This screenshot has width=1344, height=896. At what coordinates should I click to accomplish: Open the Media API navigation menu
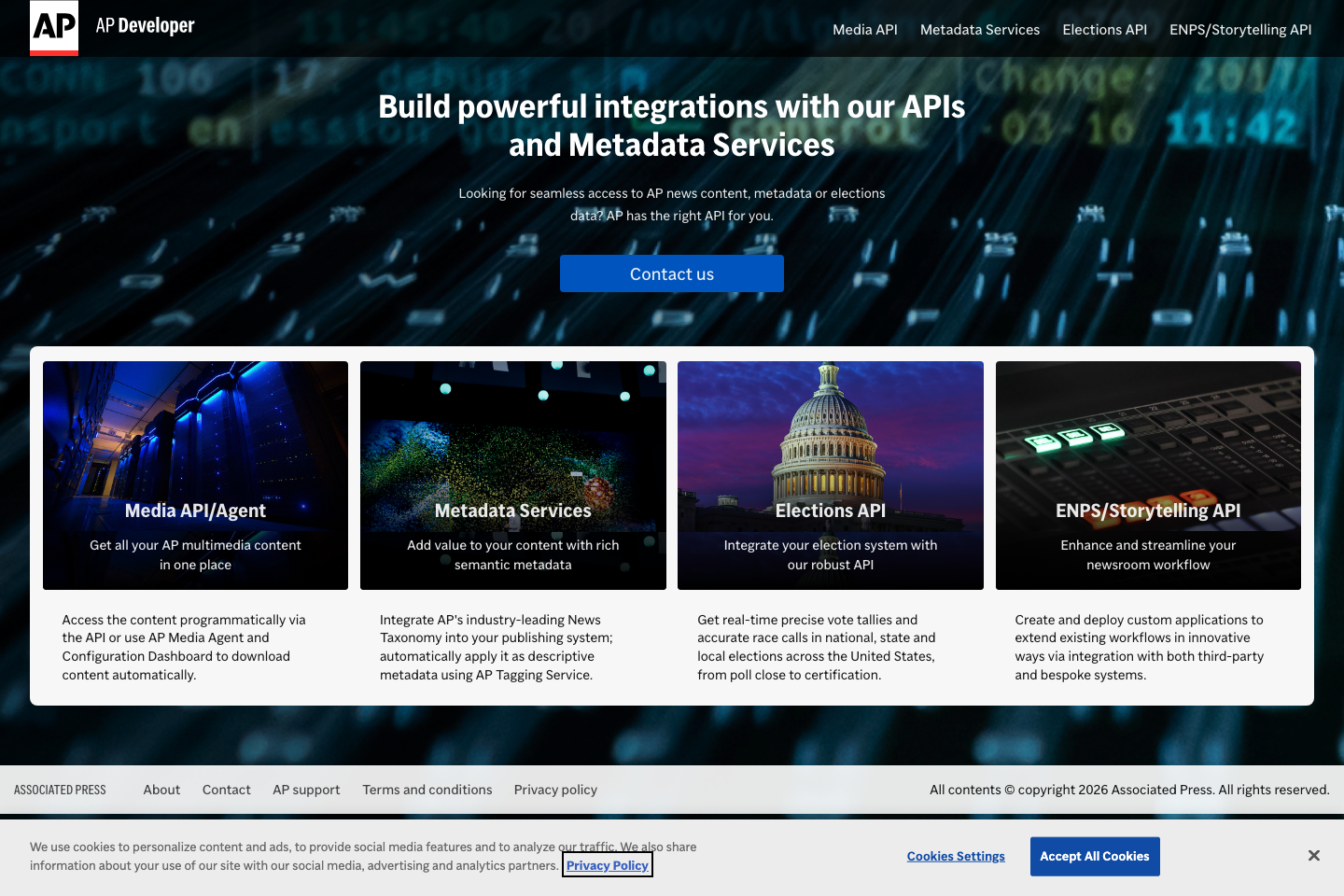(864, 29)
